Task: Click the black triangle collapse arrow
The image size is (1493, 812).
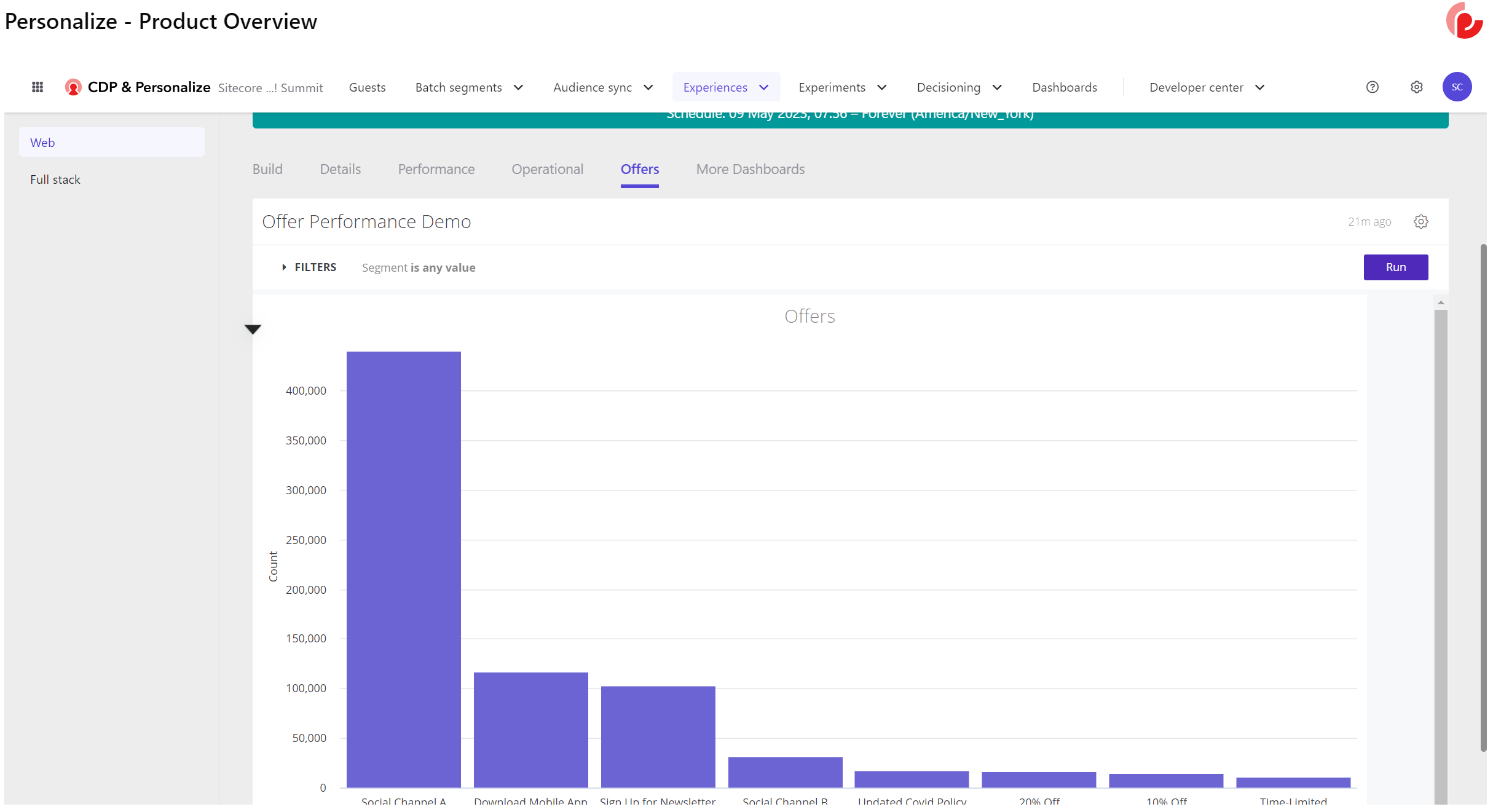Action: pos(253,329)
